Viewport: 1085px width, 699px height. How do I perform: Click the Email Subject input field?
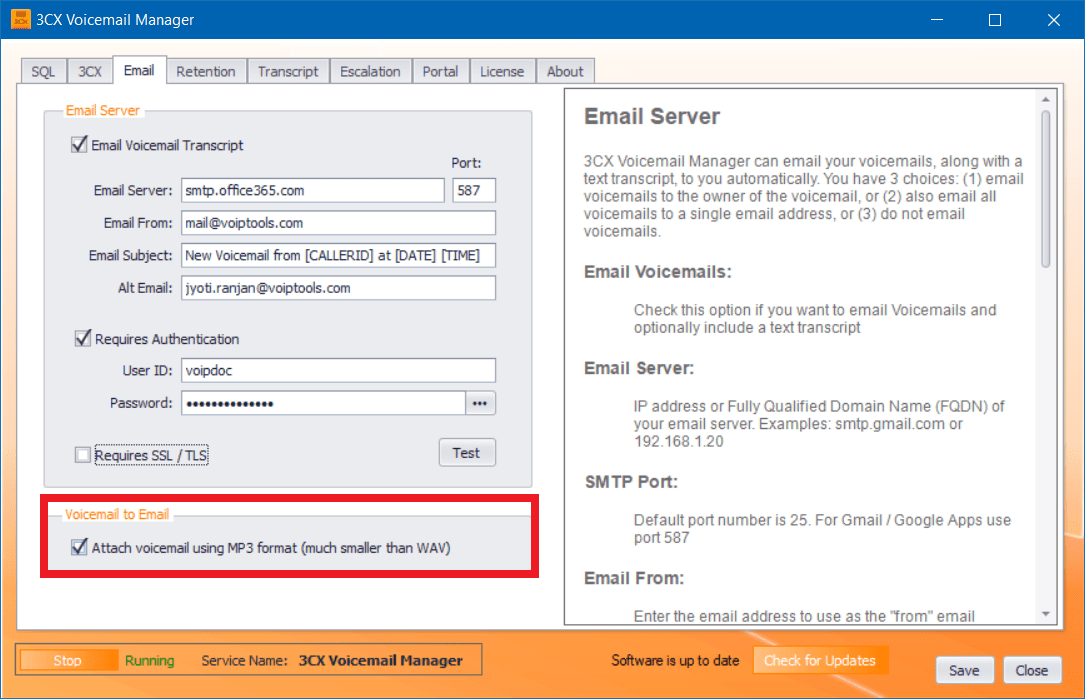pyautogui.click(x=338, y=255)
